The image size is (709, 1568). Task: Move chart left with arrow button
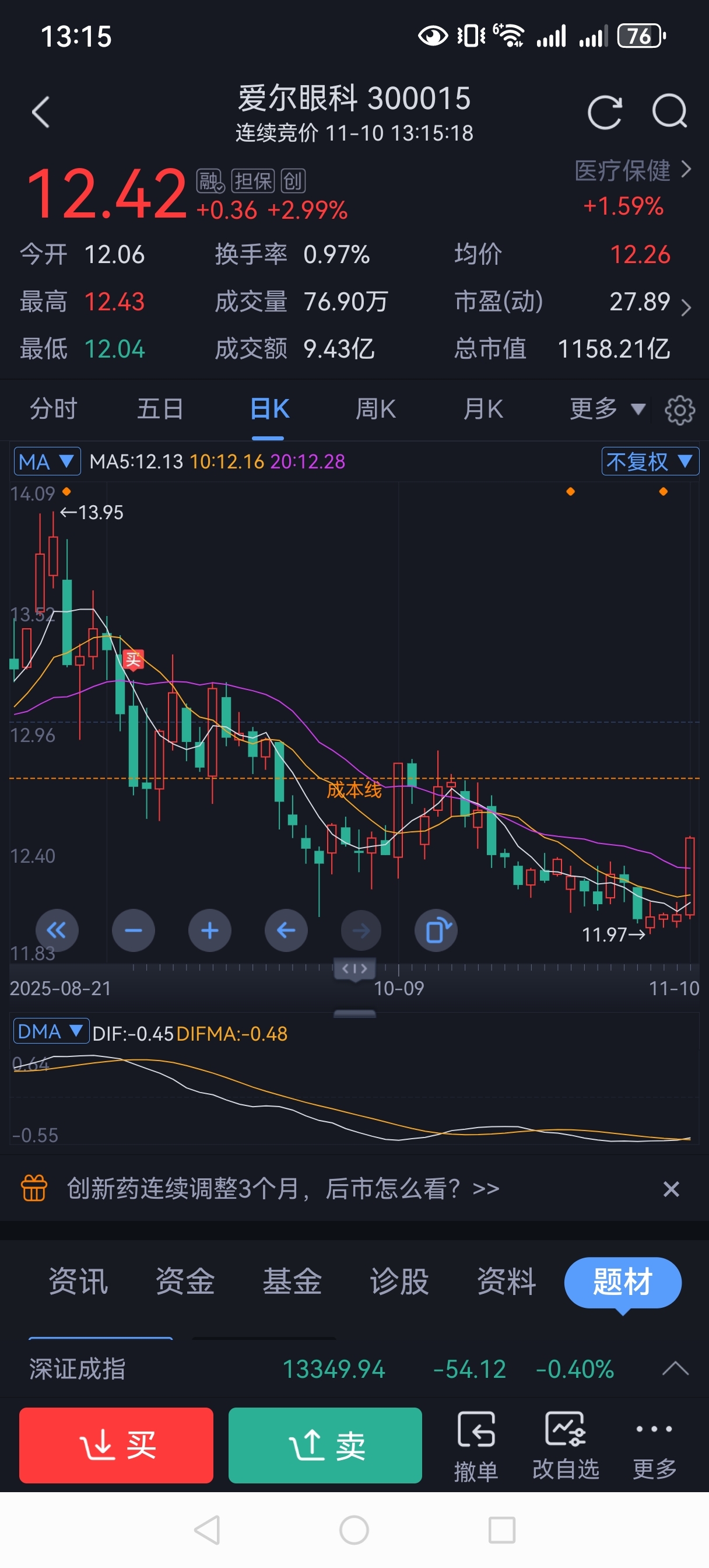tap(286, 930)
